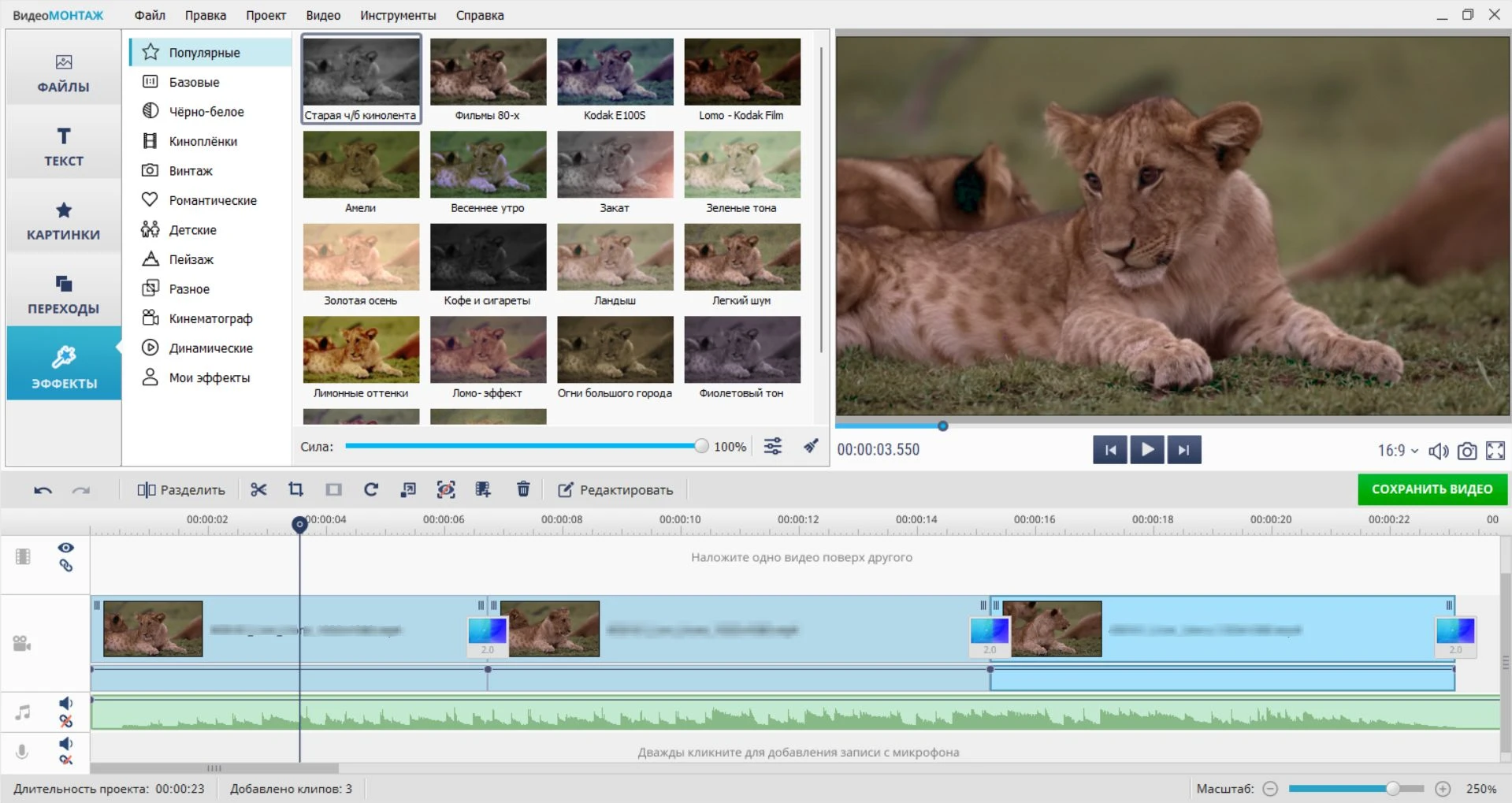Open the Инструменты menu
Viewport: 1512px width, 803px height.
click(x=398, y=15)
